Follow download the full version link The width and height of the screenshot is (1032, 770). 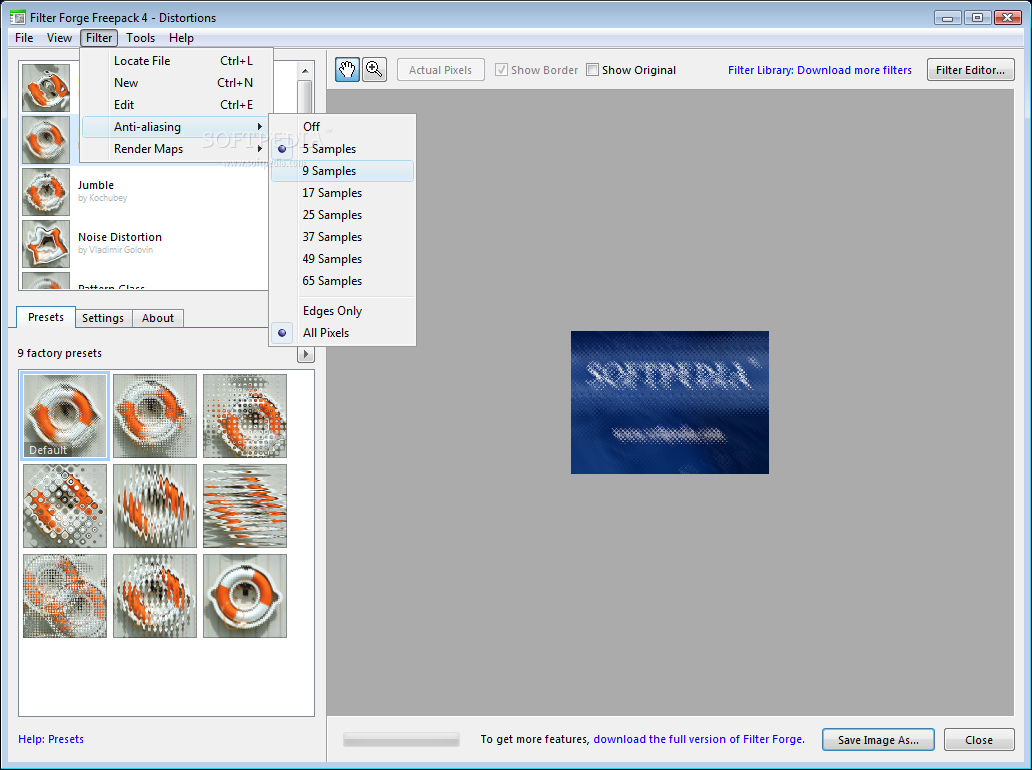pyautogui.click(x=699, y=739)
